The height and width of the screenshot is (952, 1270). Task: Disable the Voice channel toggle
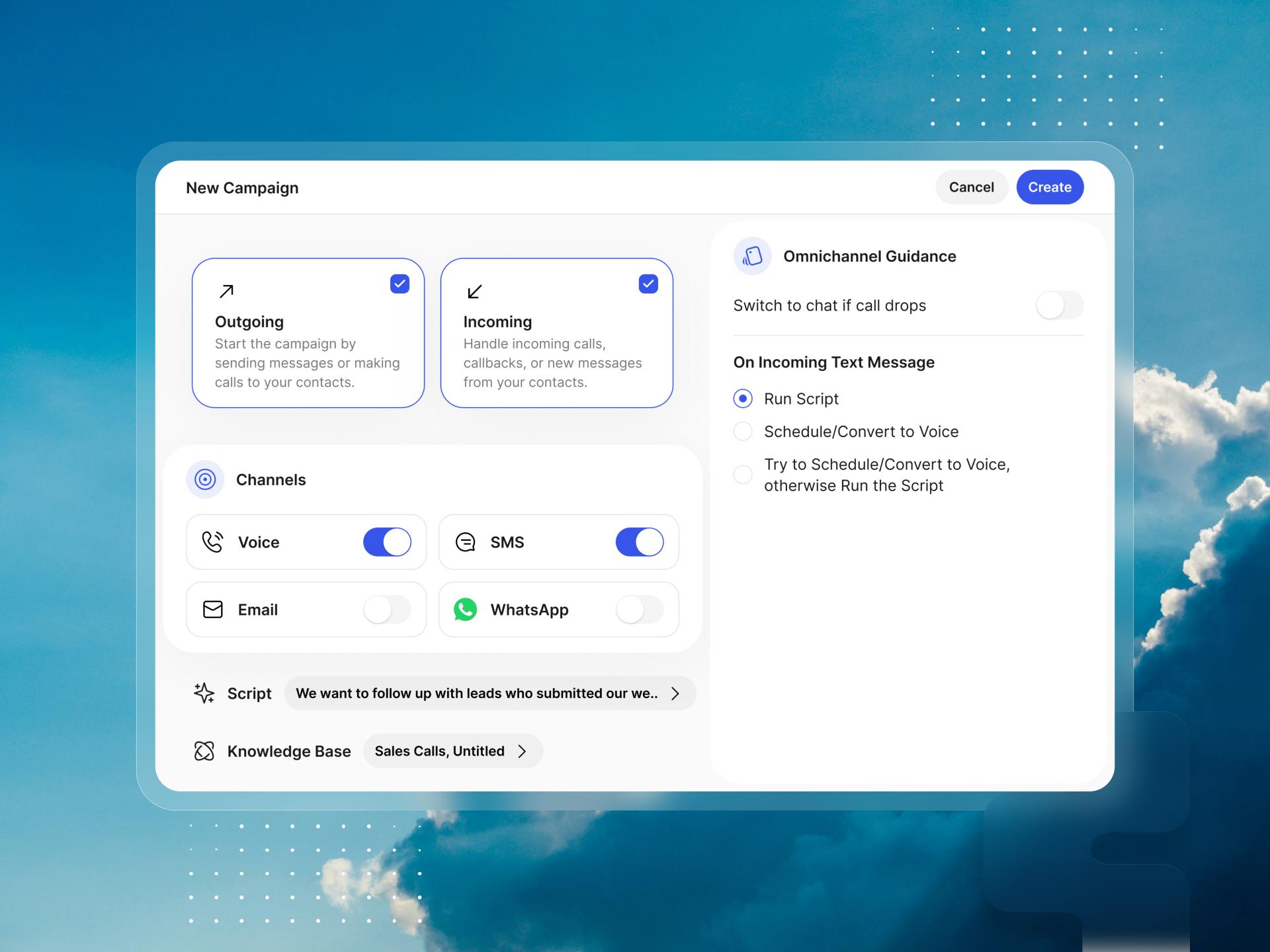(387, 542)
